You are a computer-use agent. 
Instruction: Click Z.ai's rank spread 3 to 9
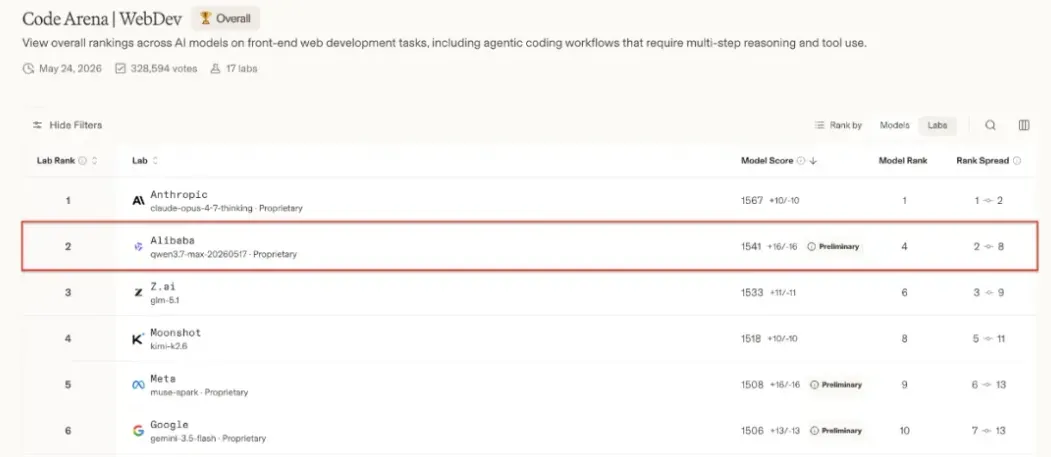pyautogui.click(x=989, y=292)
